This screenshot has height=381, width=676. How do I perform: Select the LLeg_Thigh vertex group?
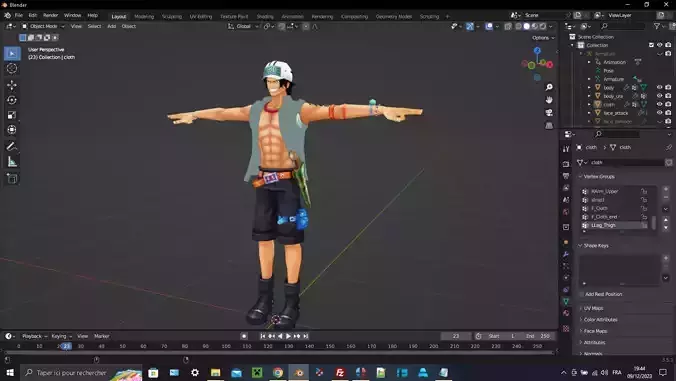click(x=614, y=225)
